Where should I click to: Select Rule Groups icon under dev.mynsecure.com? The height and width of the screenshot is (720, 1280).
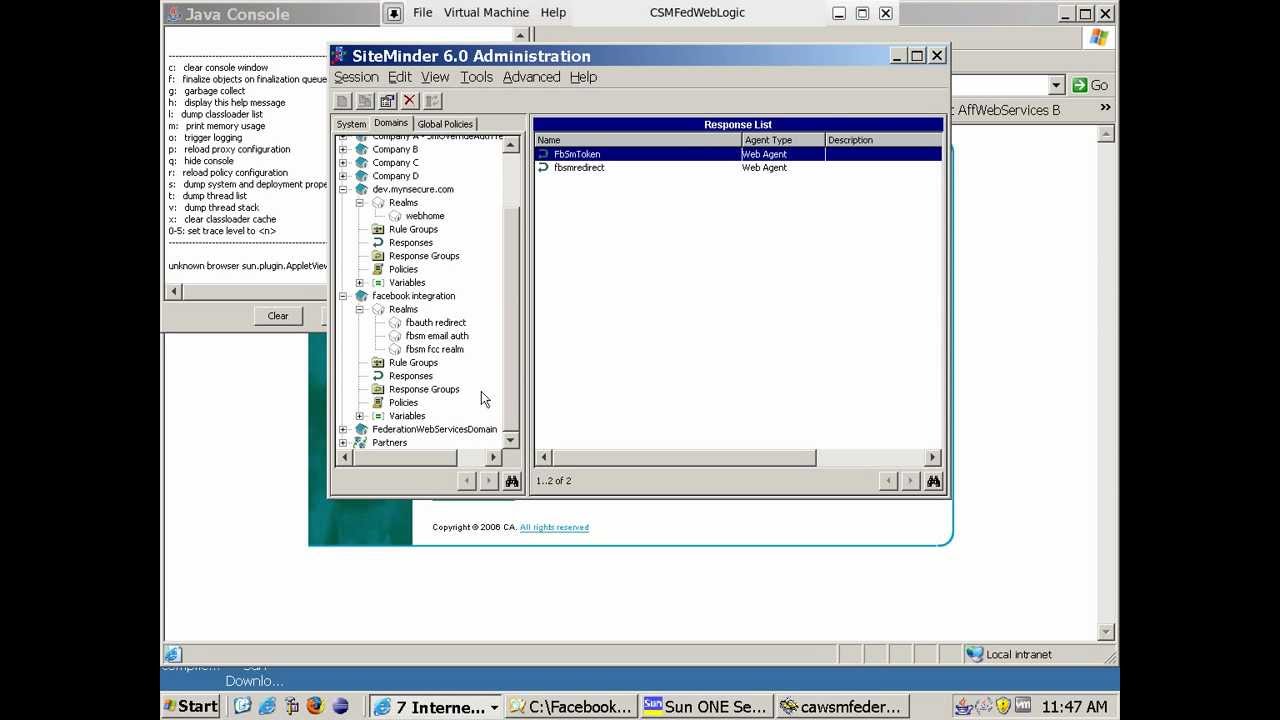coord(378,229)
